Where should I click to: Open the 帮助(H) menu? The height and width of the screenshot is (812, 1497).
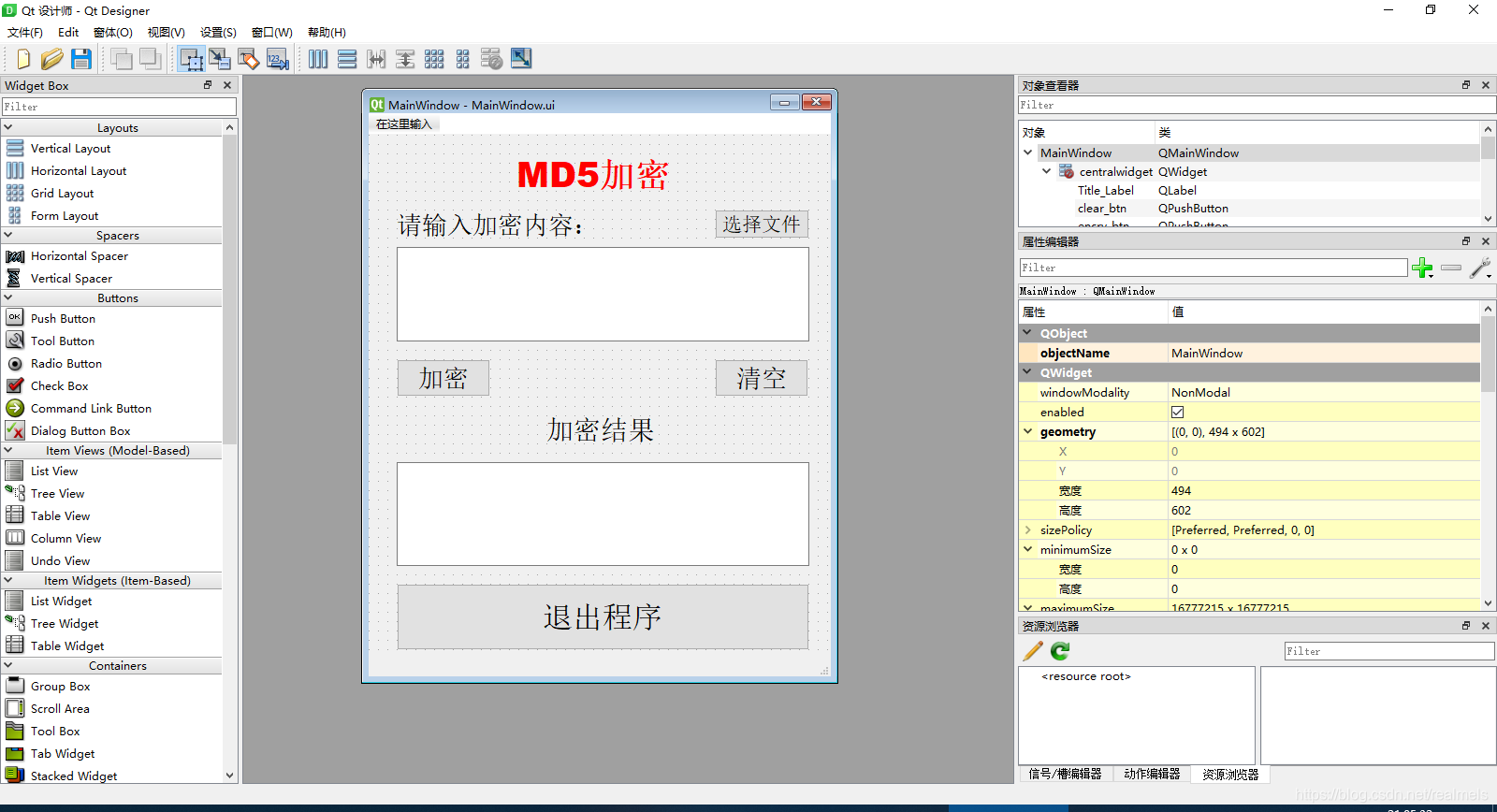(327, 32)
